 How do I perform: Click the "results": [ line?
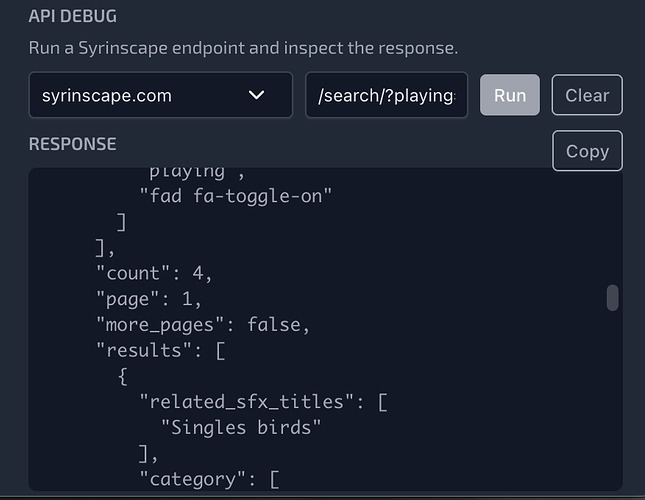(161, 350)
